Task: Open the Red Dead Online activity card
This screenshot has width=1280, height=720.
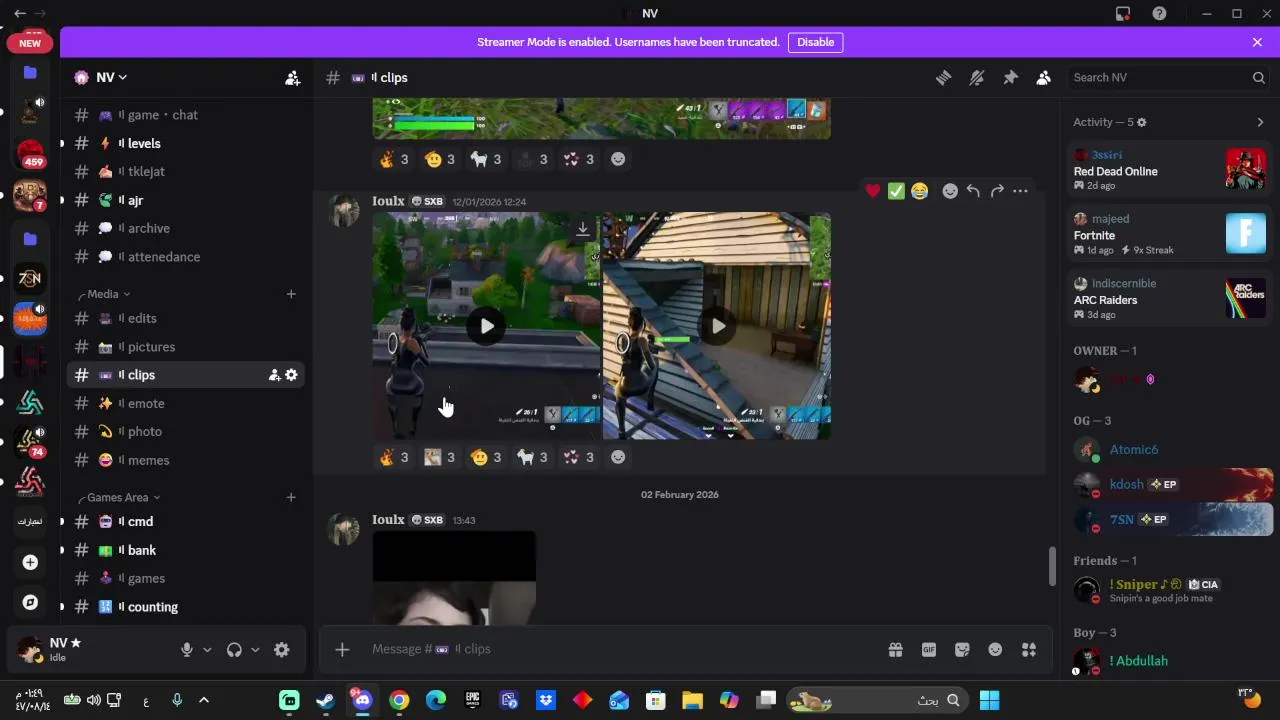Action: 1169,169
